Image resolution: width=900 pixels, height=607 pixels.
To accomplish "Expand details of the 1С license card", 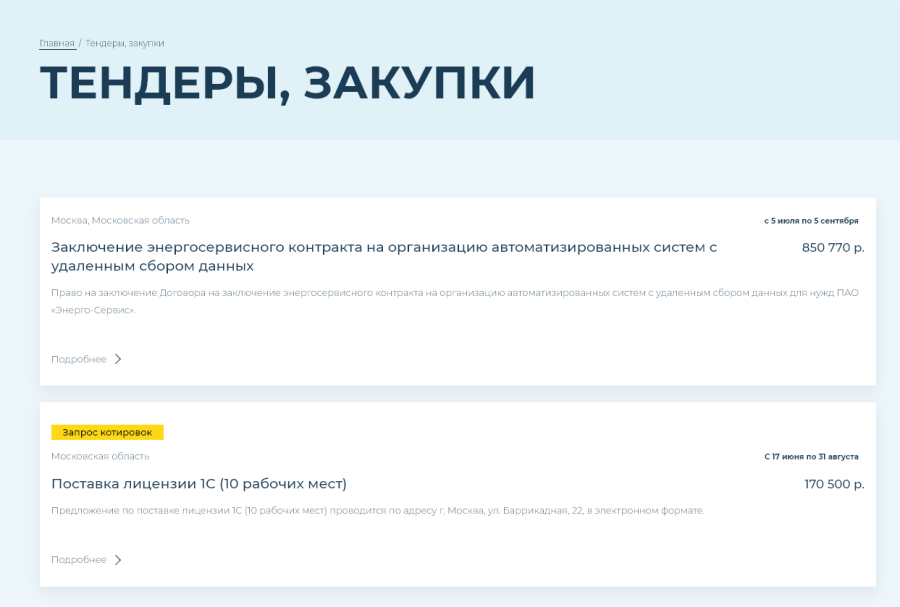I will coord(90,560).
